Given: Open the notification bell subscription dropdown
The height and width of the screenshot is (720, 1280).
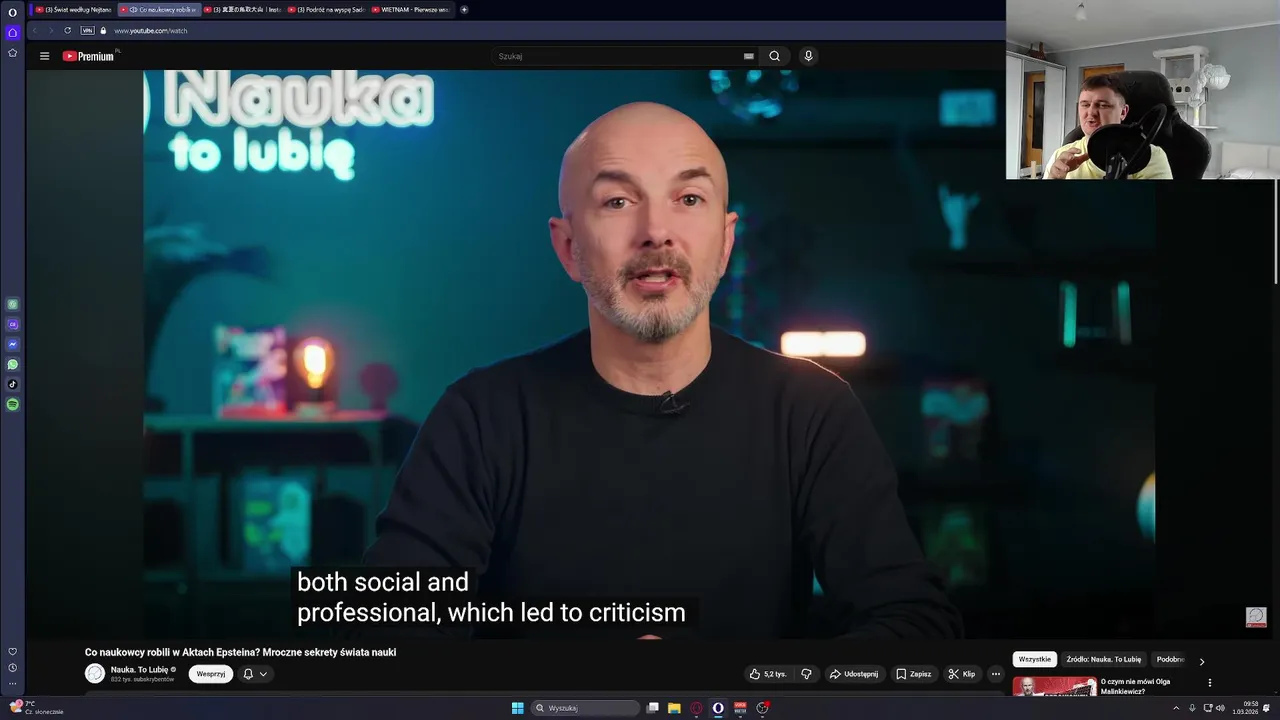Looking at the screenshot, I should coord(255,674).
